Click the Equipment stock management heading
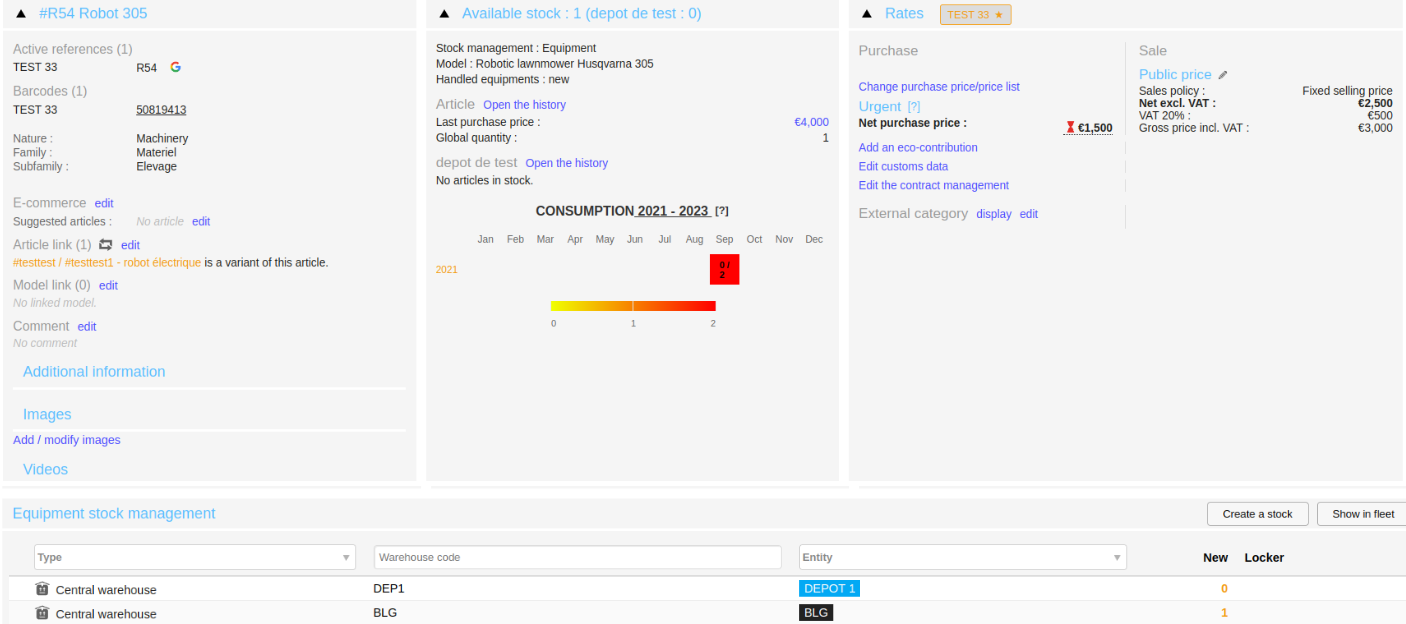Image resolution: width=1406 pixels, height=624 pixels. (114, 514)
